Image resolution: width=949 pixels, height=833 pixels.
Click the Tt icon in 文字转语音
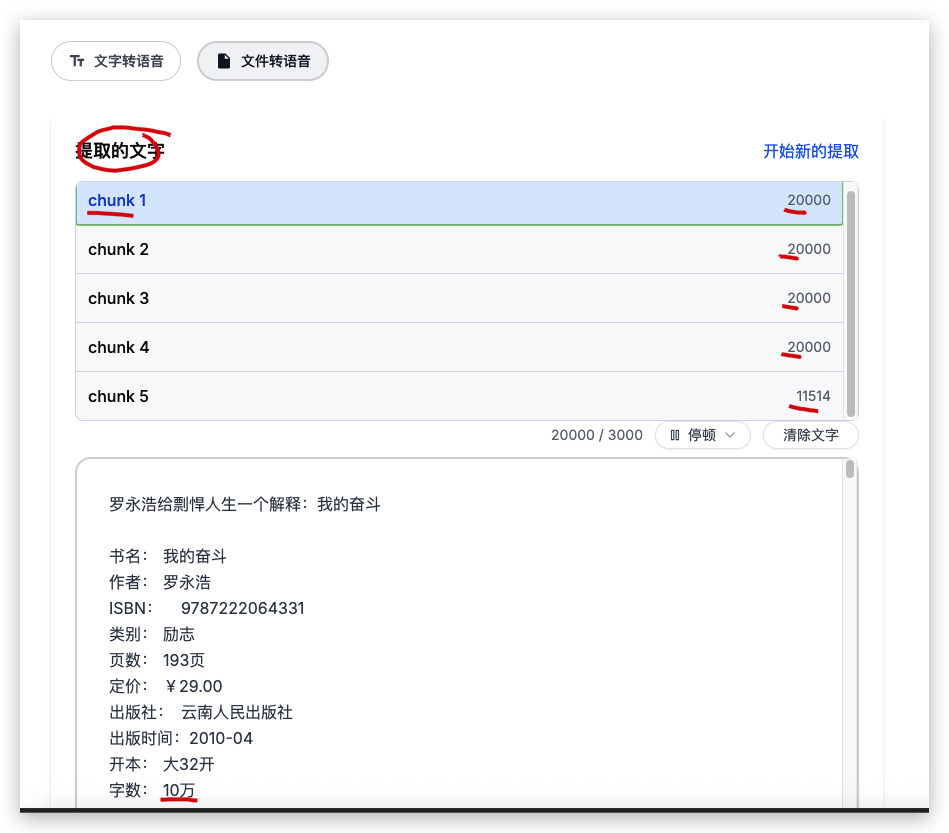coord(77,61)
